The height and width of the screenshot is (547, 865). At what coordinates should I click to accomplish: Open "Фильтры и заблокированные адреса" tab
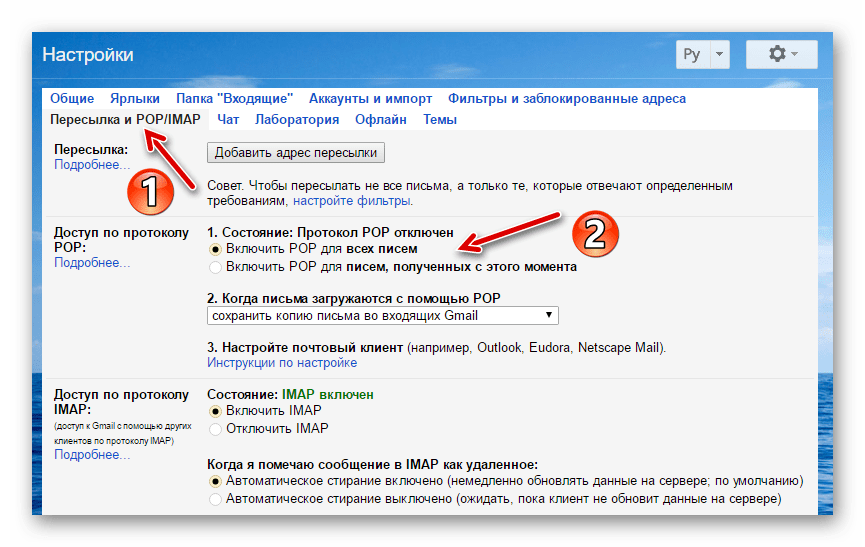pyautogui.click(x=566, y=99)
